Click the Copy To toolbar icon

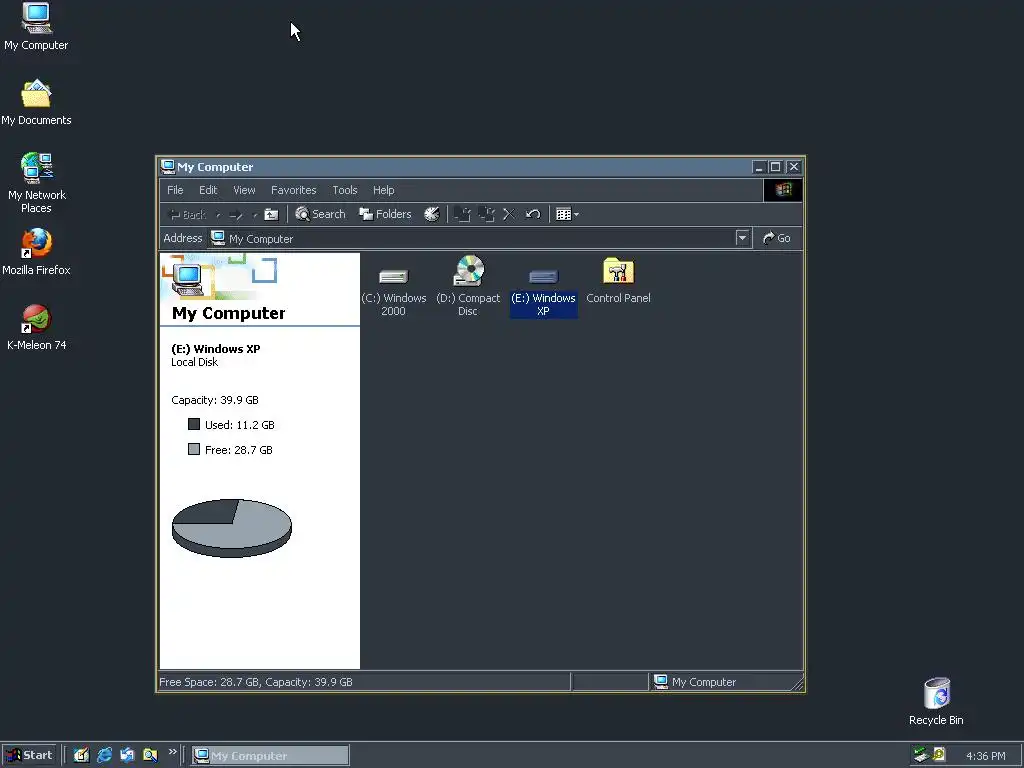[486, 214]
